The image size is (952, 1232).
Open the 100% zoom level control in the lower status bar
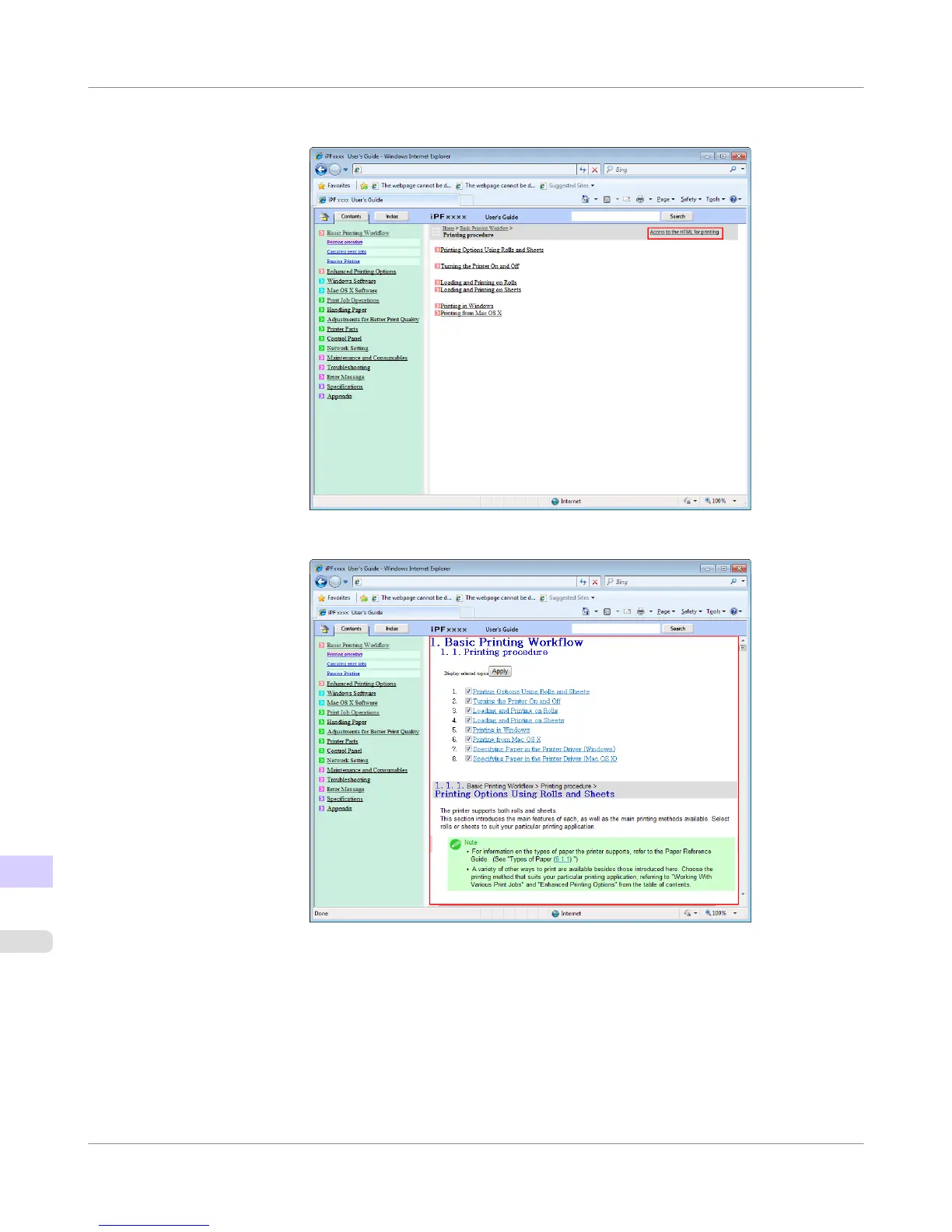(x=719, y=913)
